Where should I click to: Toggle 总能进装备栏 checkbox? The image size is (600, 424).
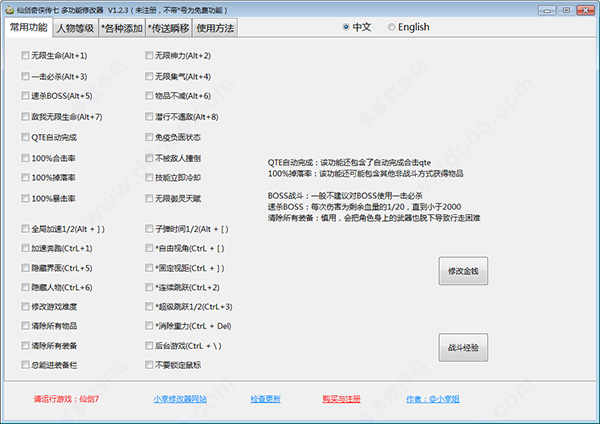pyautogui.click(x=25, y=365)
